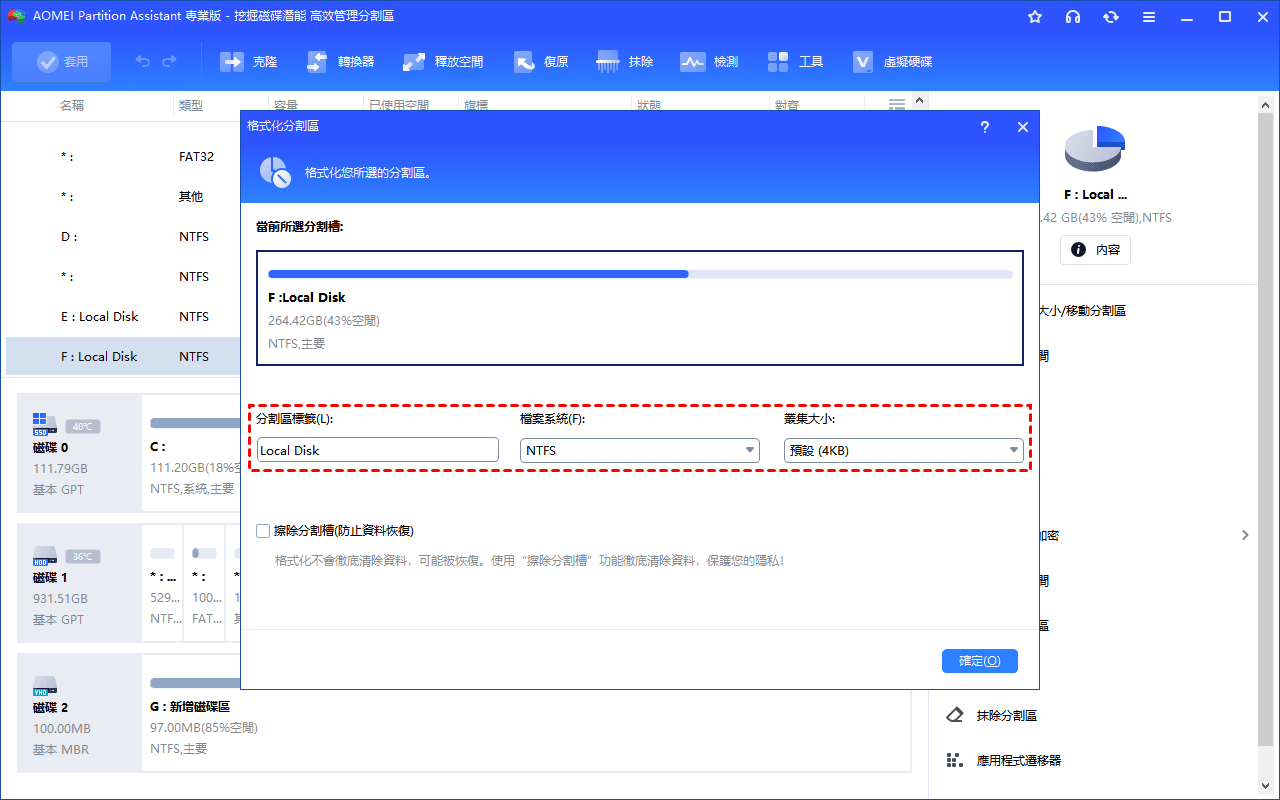Click the F: partition usage bar
This screenshot has width=1280, height=800.
click(640, 274)
